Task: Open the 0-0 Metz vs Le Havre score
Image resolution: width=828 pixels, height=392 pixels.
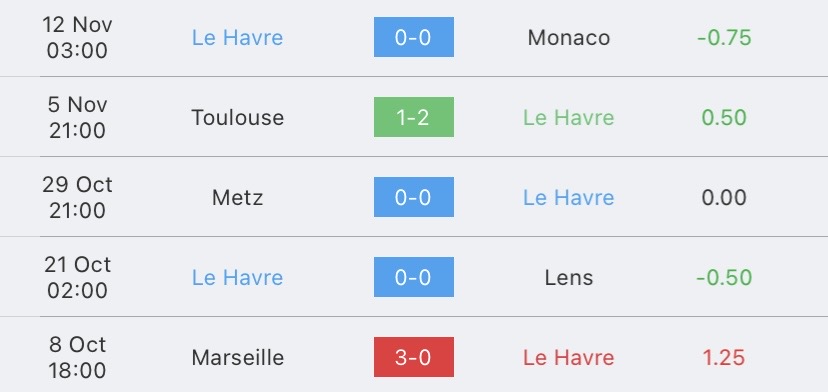Action: pos(413,197)
